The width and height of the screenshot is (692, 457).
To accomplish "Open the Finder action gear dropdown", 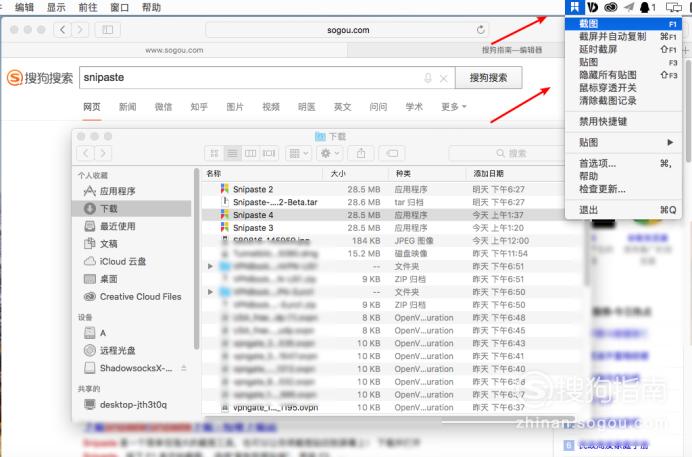I will click(330, 154).
